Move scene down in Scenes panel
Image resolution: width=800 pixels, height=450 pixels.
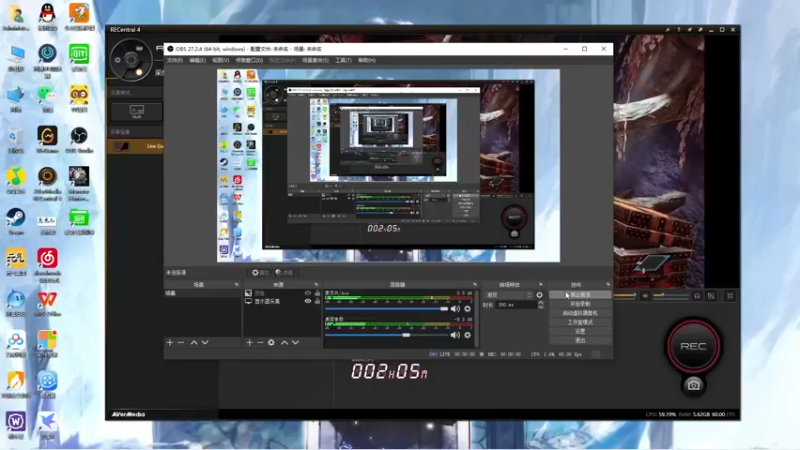pos(205,342)
